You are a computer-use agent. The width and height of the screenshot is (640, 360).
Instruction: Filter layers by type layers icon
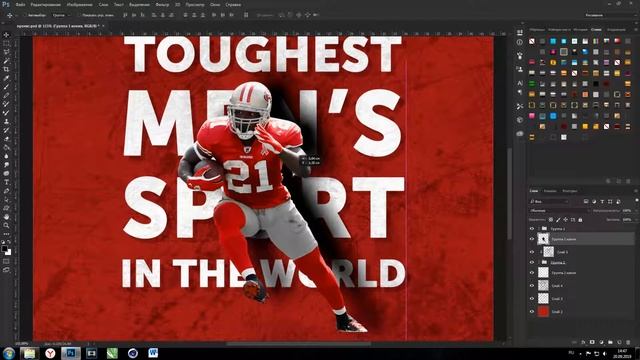pos(602,202)
